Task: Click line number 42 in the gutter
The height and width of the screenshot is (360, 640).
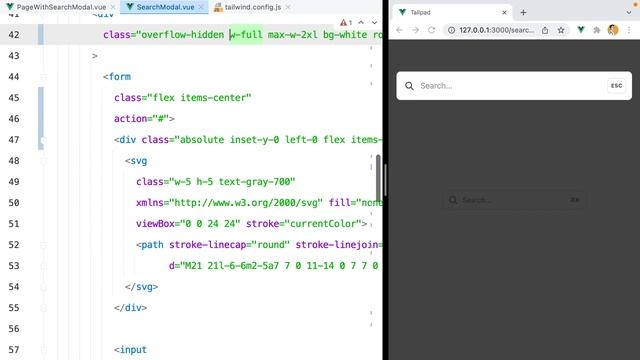Action: pos(14,35)
